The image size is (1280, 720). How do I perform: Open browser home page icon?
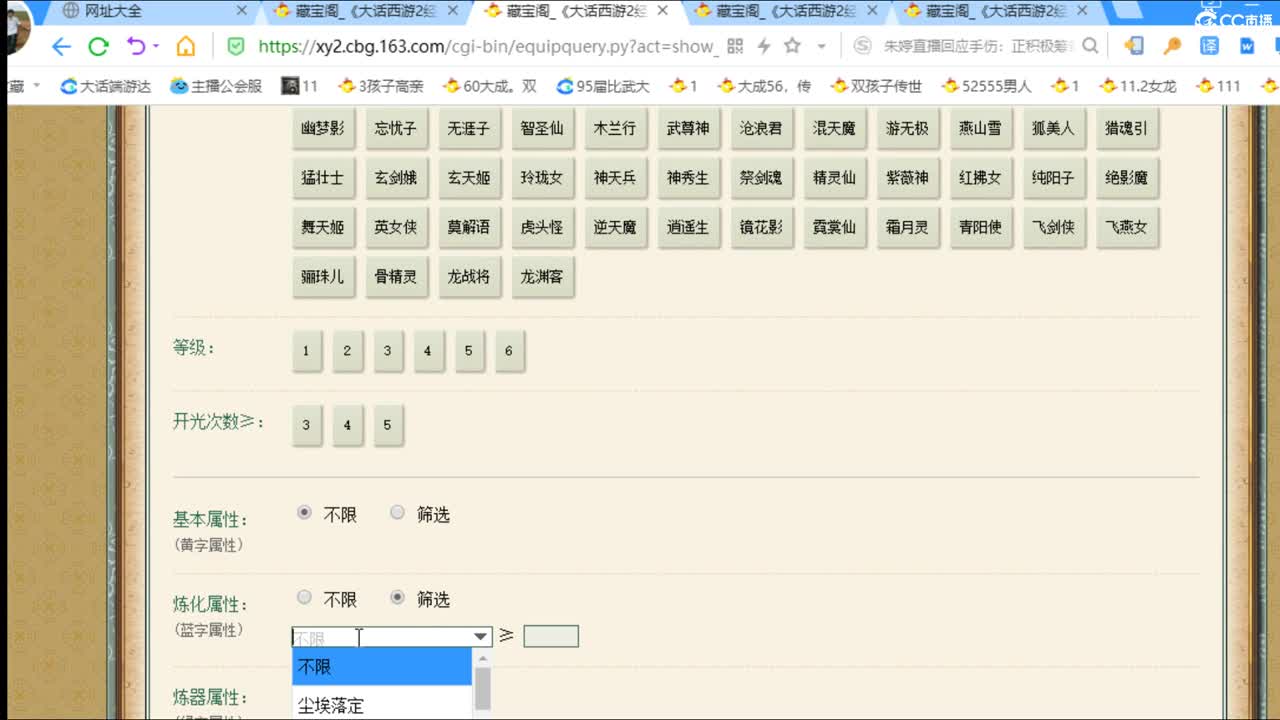186,47
